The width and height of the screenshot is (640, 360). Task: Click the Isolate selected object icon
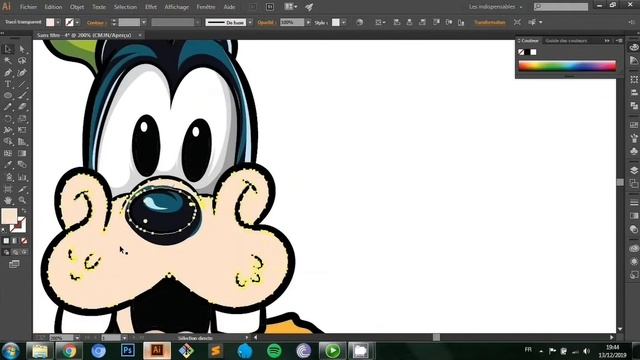click(x=517, y=22)
